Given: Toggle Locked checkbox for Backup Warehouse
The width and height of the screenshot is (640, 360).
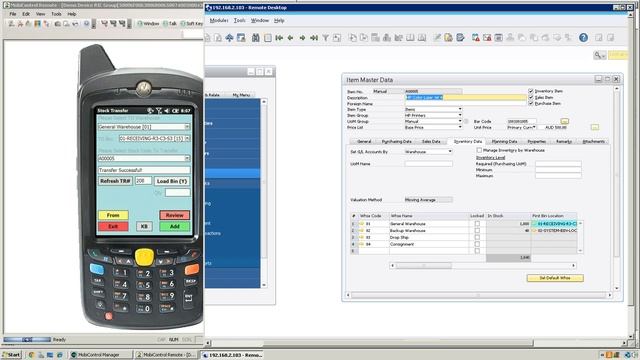Looking at the screenshot, I should click(x=477, y=231).
